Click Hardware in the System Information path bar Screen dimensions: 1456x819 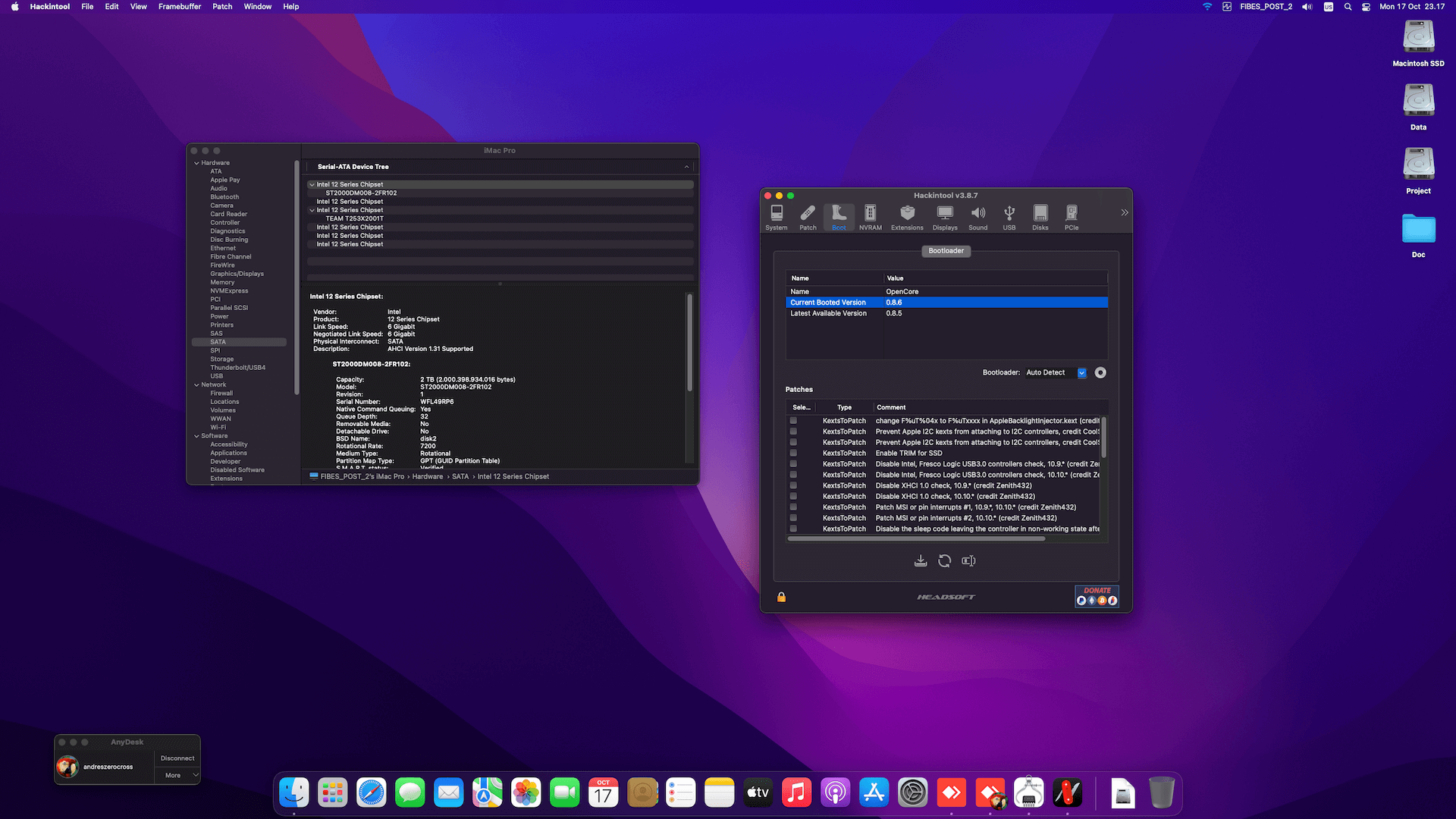tap(428, 477)
